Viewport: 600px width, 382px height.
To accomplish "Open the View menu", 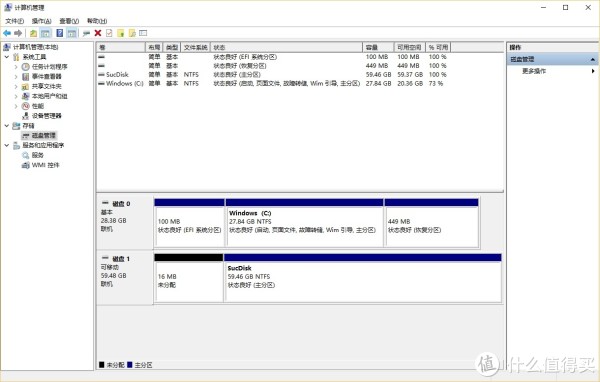I will pos(69,21).
